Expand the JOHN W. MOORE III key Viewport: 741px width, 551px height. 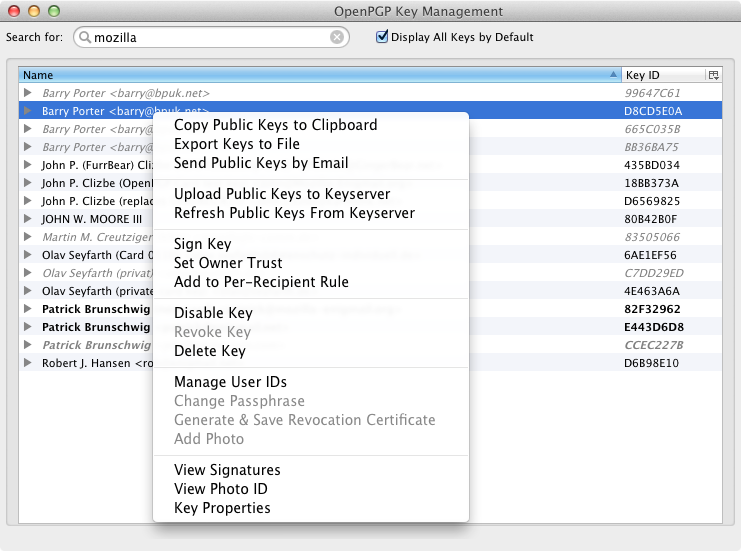[x=28, y=219]
